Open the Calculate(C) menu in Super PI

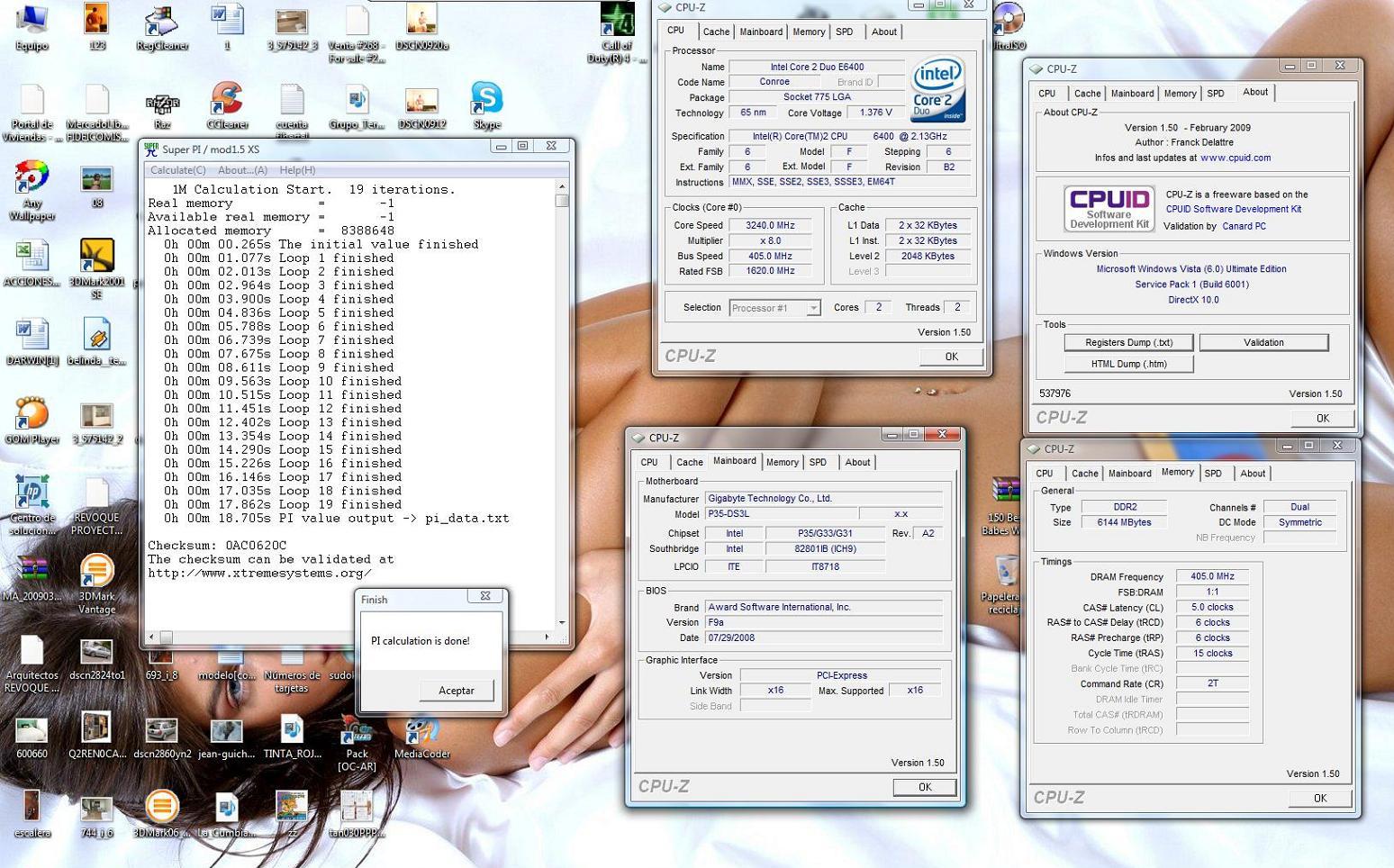[177, 170]
